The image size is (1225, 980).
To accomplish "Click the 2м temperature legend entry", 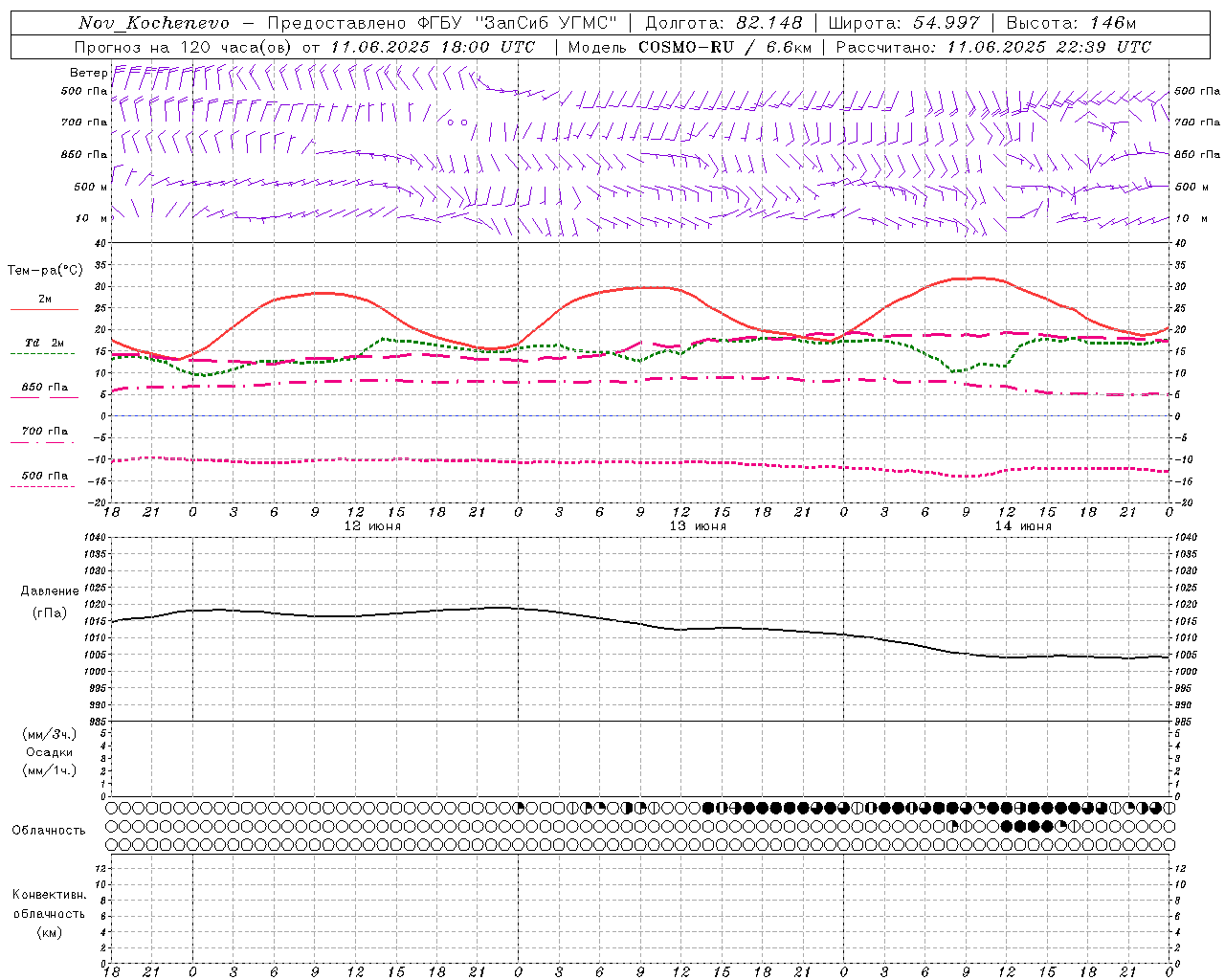I will (45, 299).
